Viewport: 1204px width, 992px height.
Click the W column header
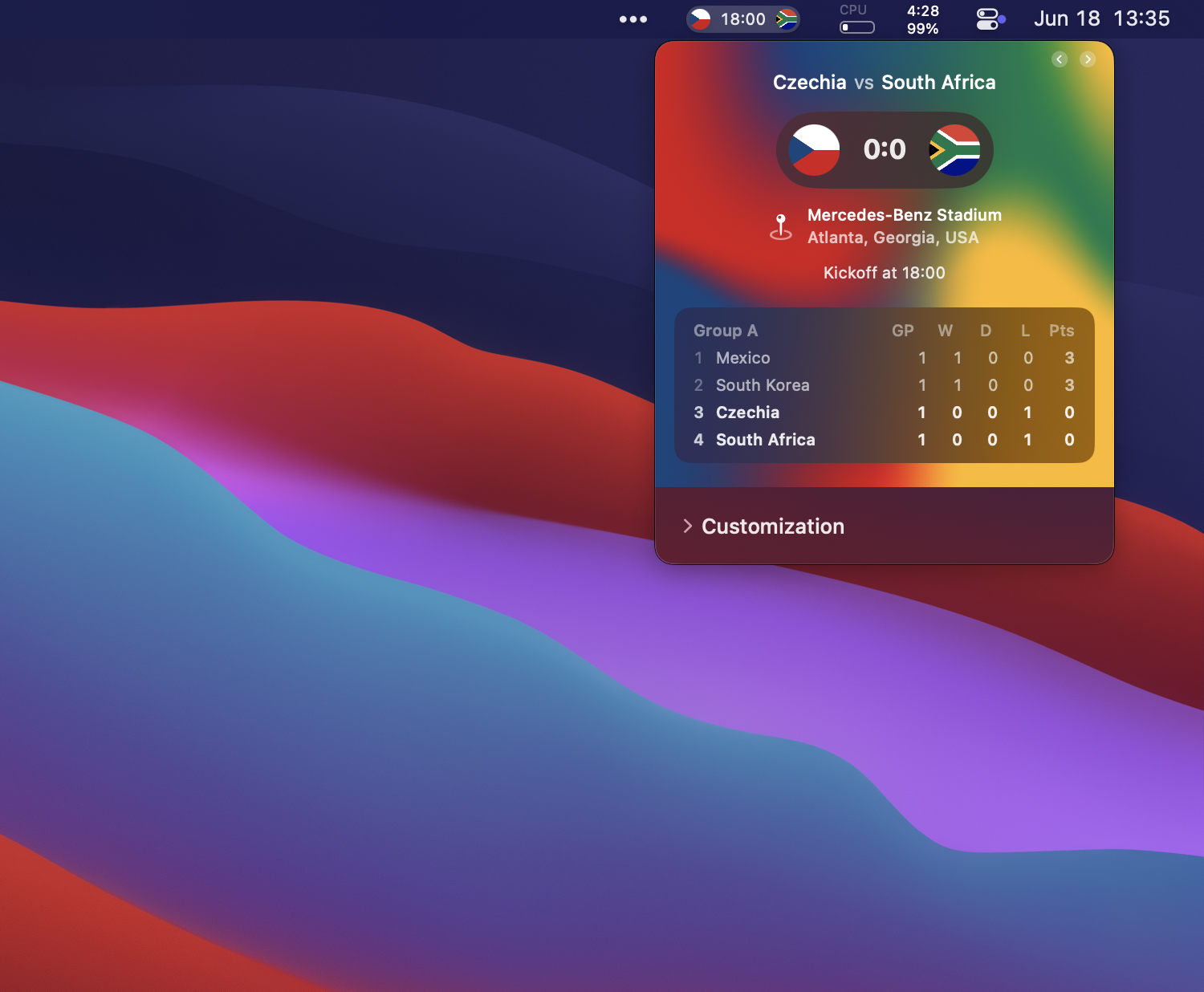(946, 331)
